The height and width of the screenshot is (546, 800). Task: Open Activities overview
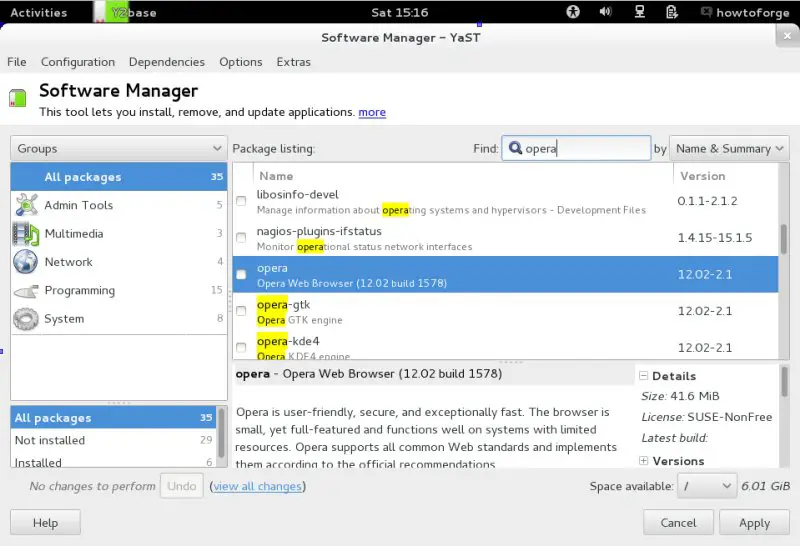point(39,12)
